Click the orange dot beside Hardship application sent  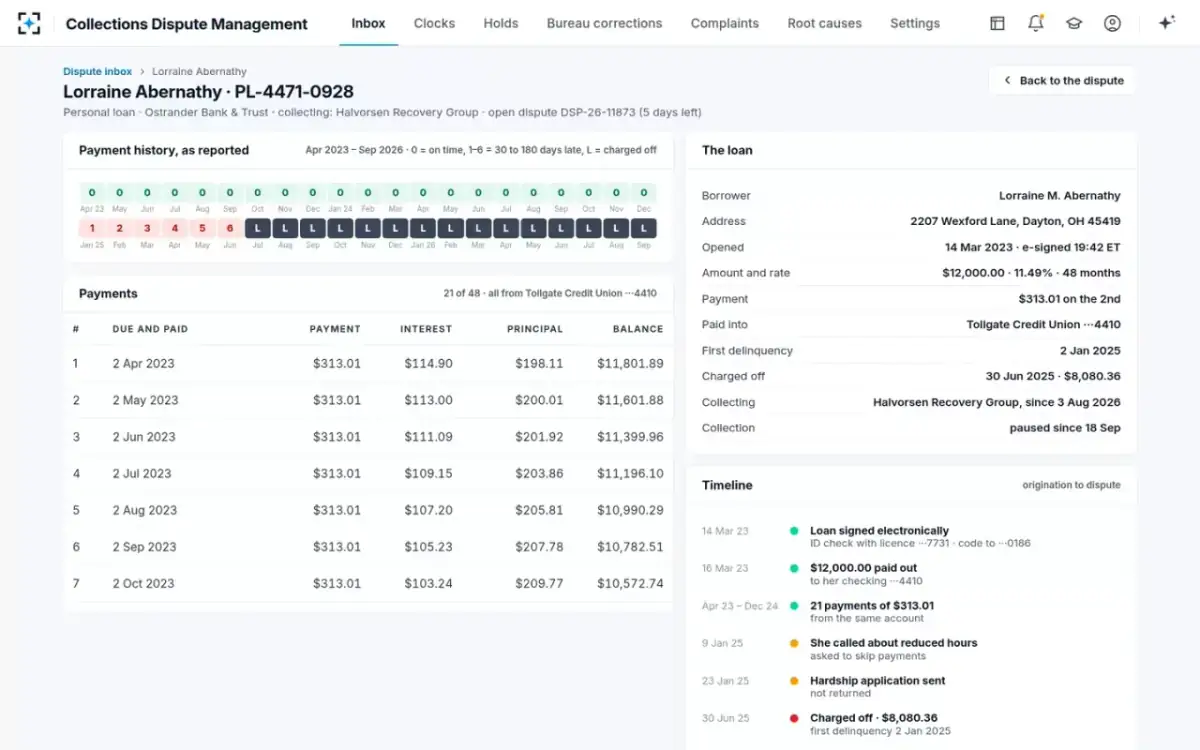794,681
